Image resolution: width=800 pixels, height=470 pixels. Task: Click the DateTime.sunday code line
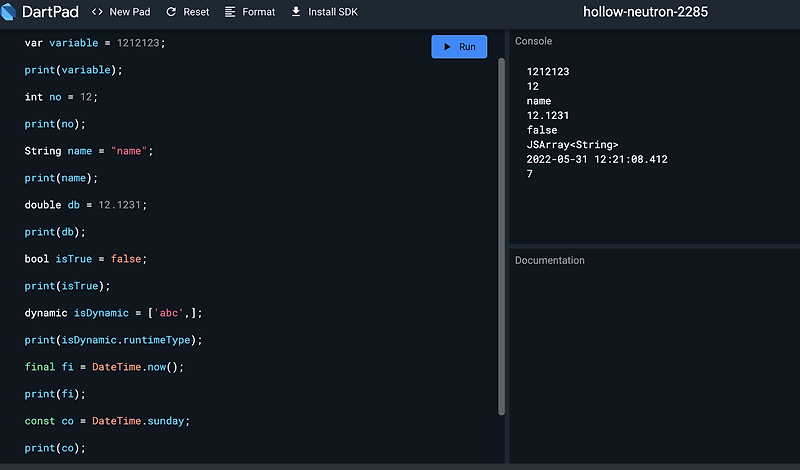(107, 421)
